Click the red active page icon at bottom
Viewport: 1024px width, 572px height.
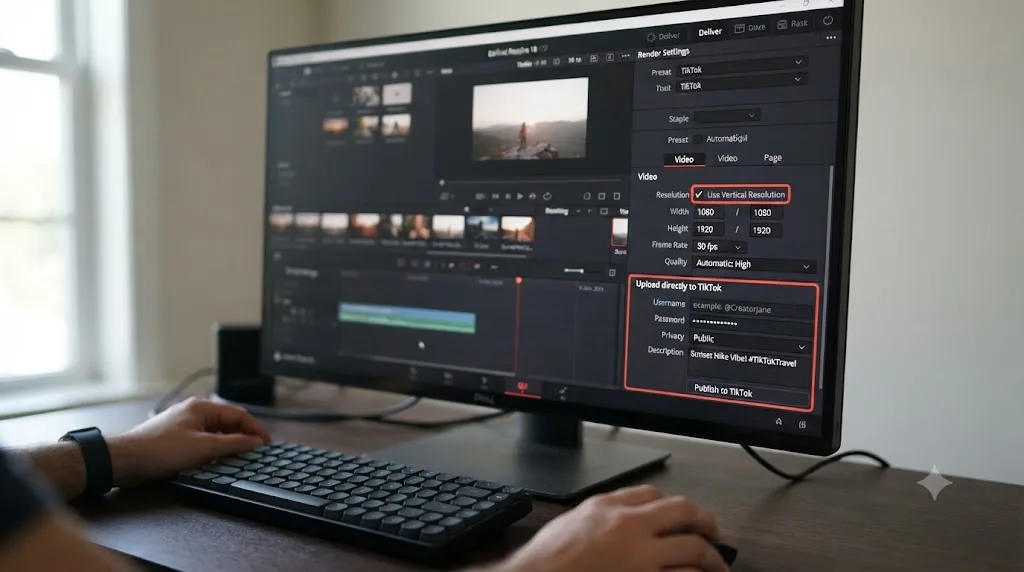522,387
